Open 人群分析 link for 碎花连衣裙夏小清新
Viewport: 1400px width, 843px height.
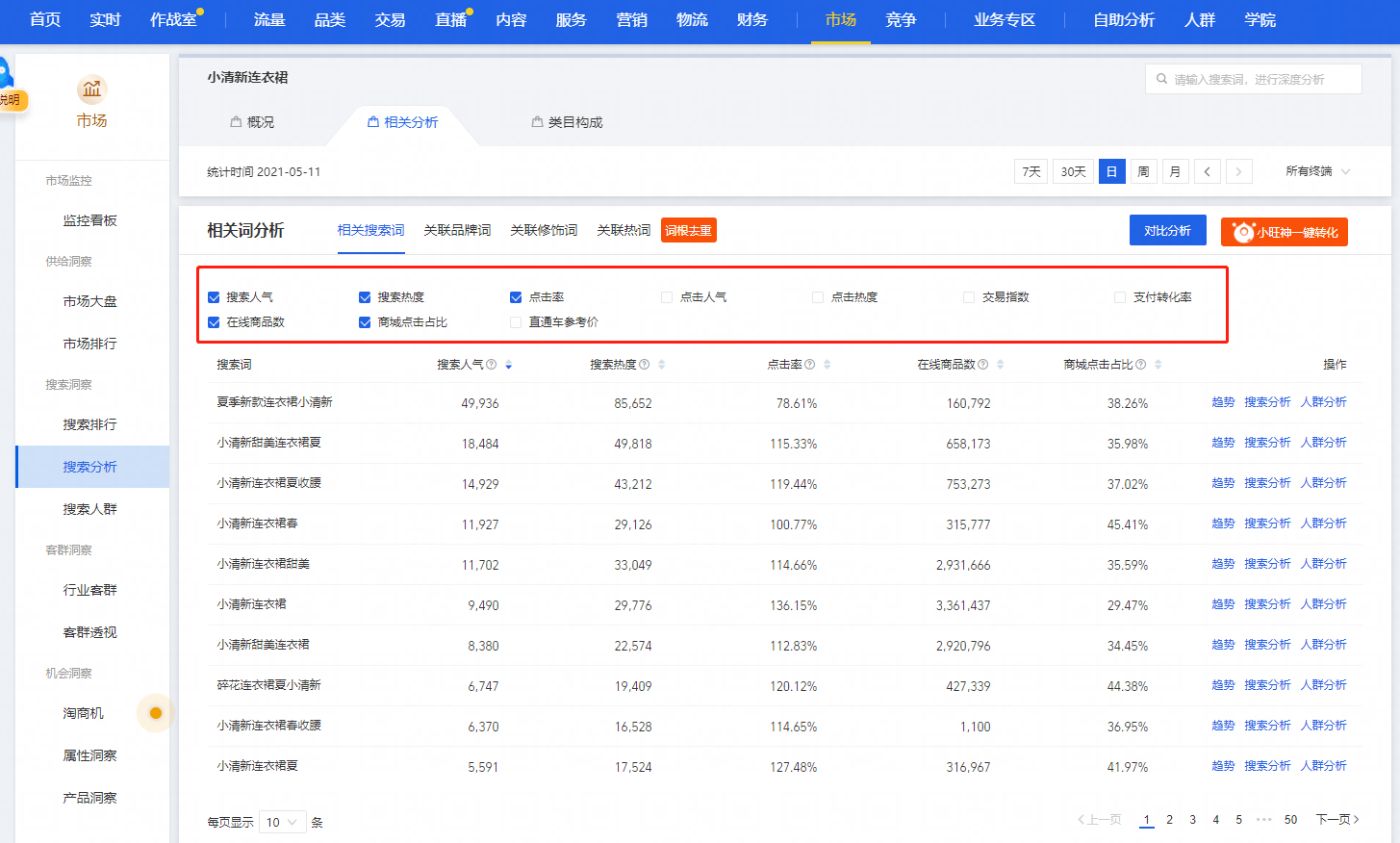coord(1324,685)
